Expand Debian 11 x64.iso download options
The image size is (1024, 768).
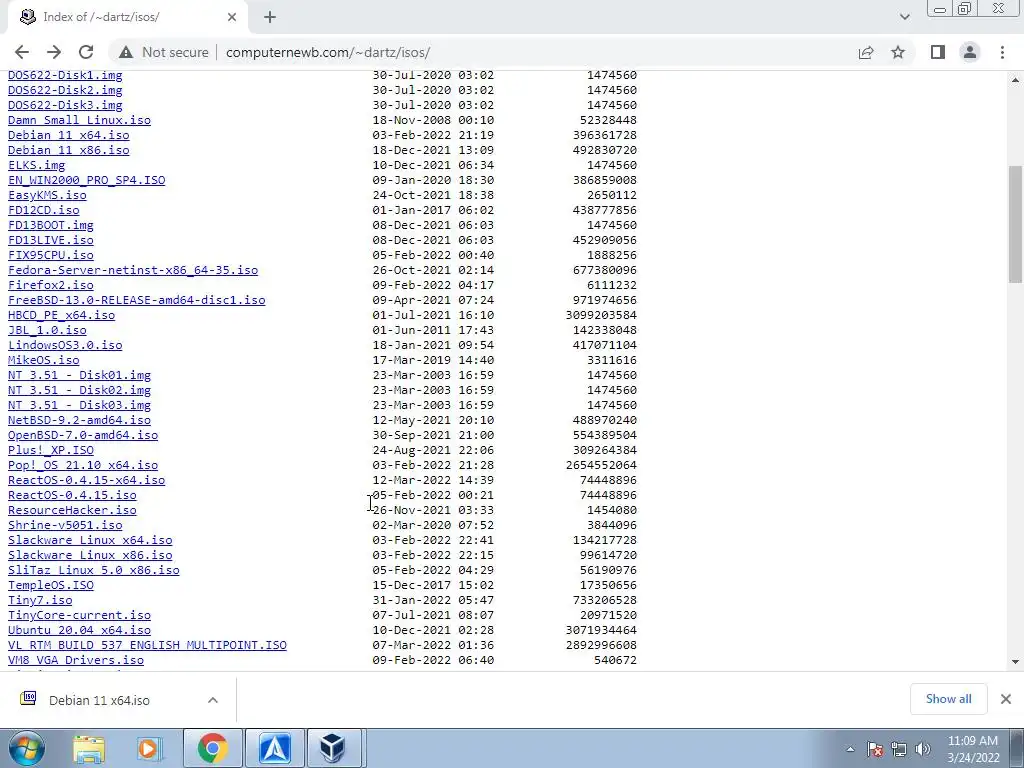pos(213,700)
